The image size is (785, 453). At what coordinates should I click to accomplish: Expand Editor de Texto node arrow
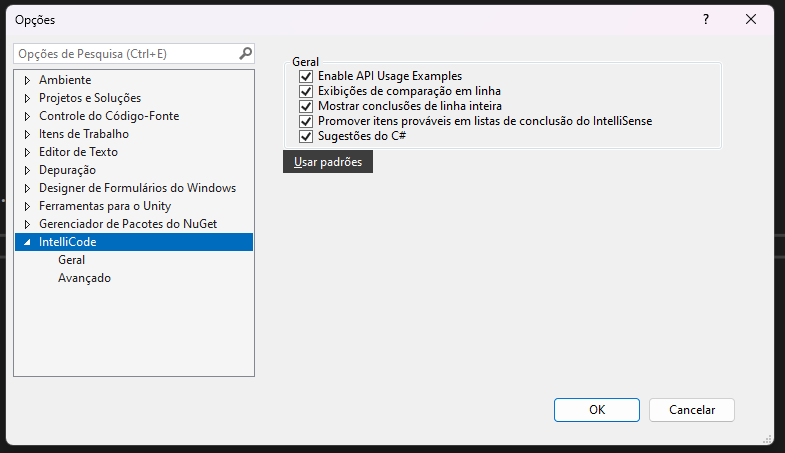point(28,152)
